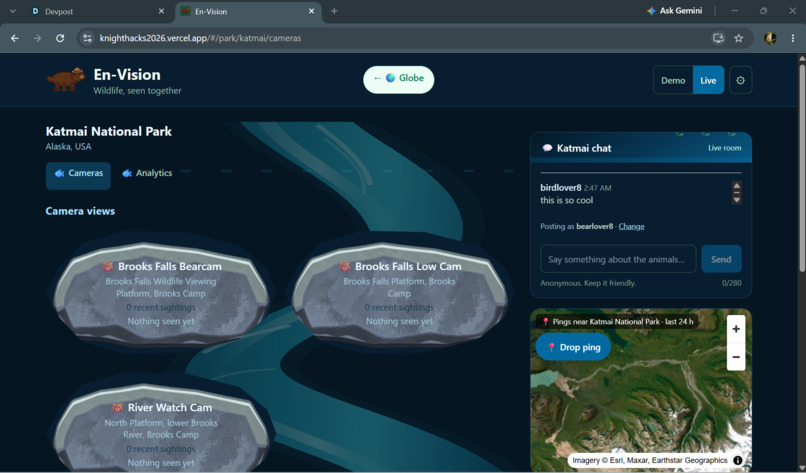Screen dimensions: 806x473
Task: Open the Analytics tab
Action: pos(147,173)
